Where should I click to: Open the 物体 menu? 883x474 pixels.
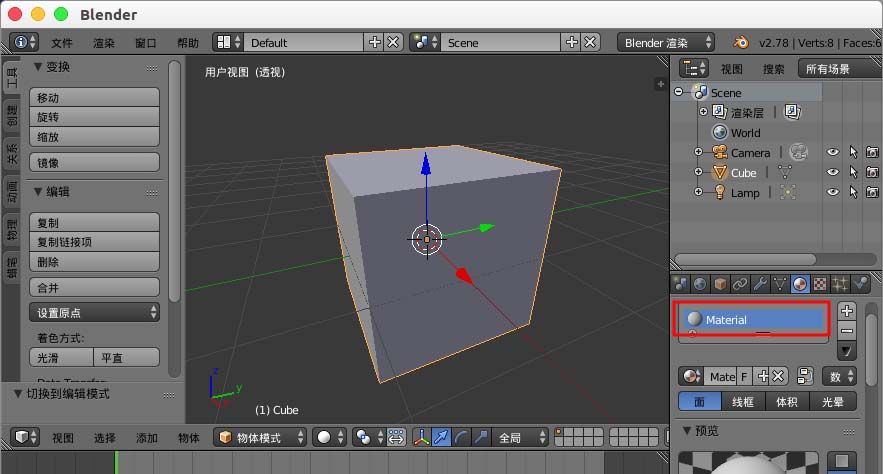click(189, 437)
